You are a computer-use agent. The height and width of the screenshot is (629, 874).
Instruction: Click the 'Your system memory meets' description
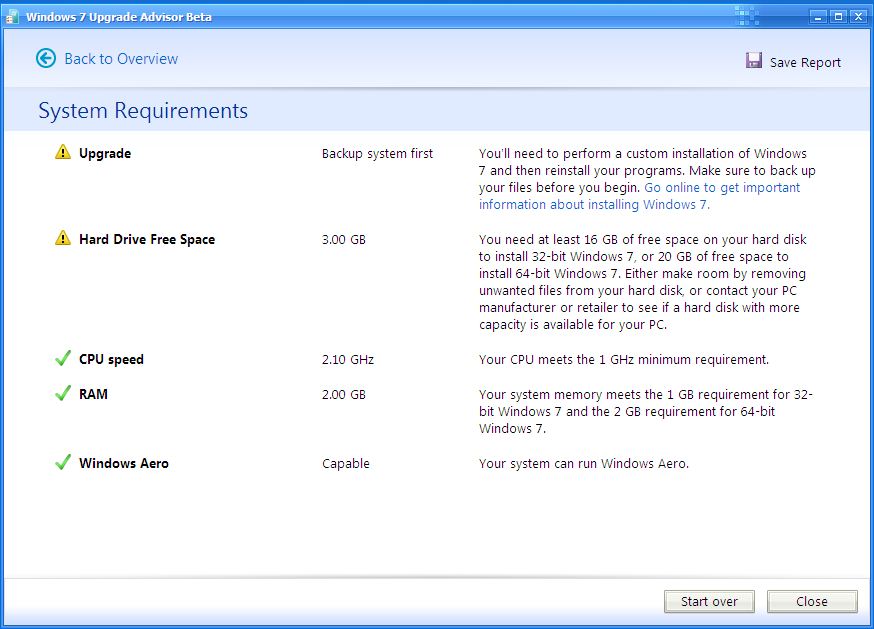click(645, 411)
